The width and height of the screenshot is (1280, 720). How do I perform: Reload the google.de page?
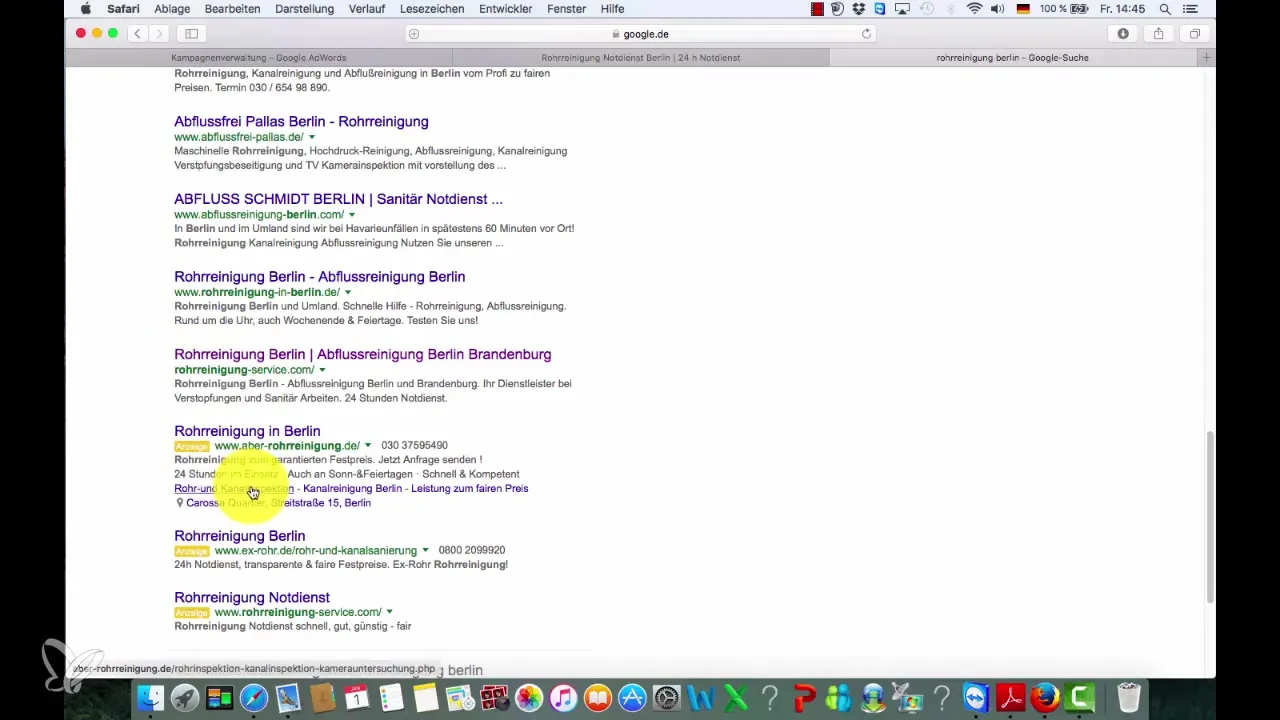866,34
